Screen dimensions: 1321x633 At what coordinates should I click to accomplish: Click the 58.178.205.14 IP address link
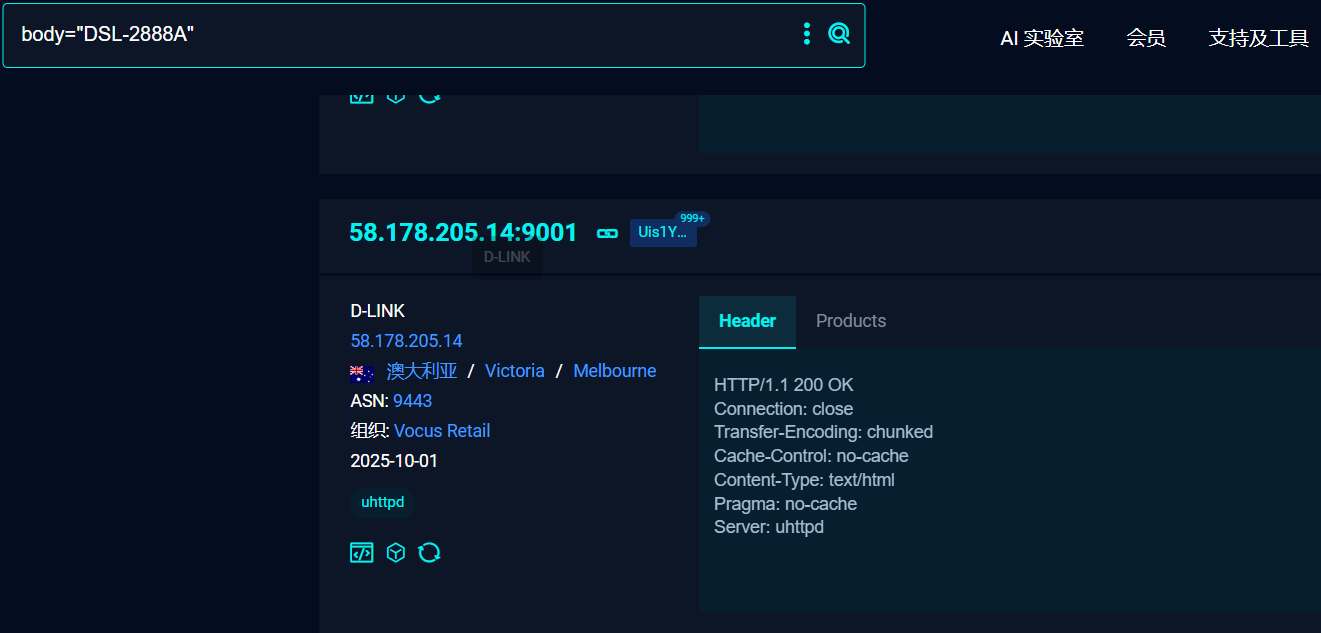pyautogui.click(x=406, y=341)
